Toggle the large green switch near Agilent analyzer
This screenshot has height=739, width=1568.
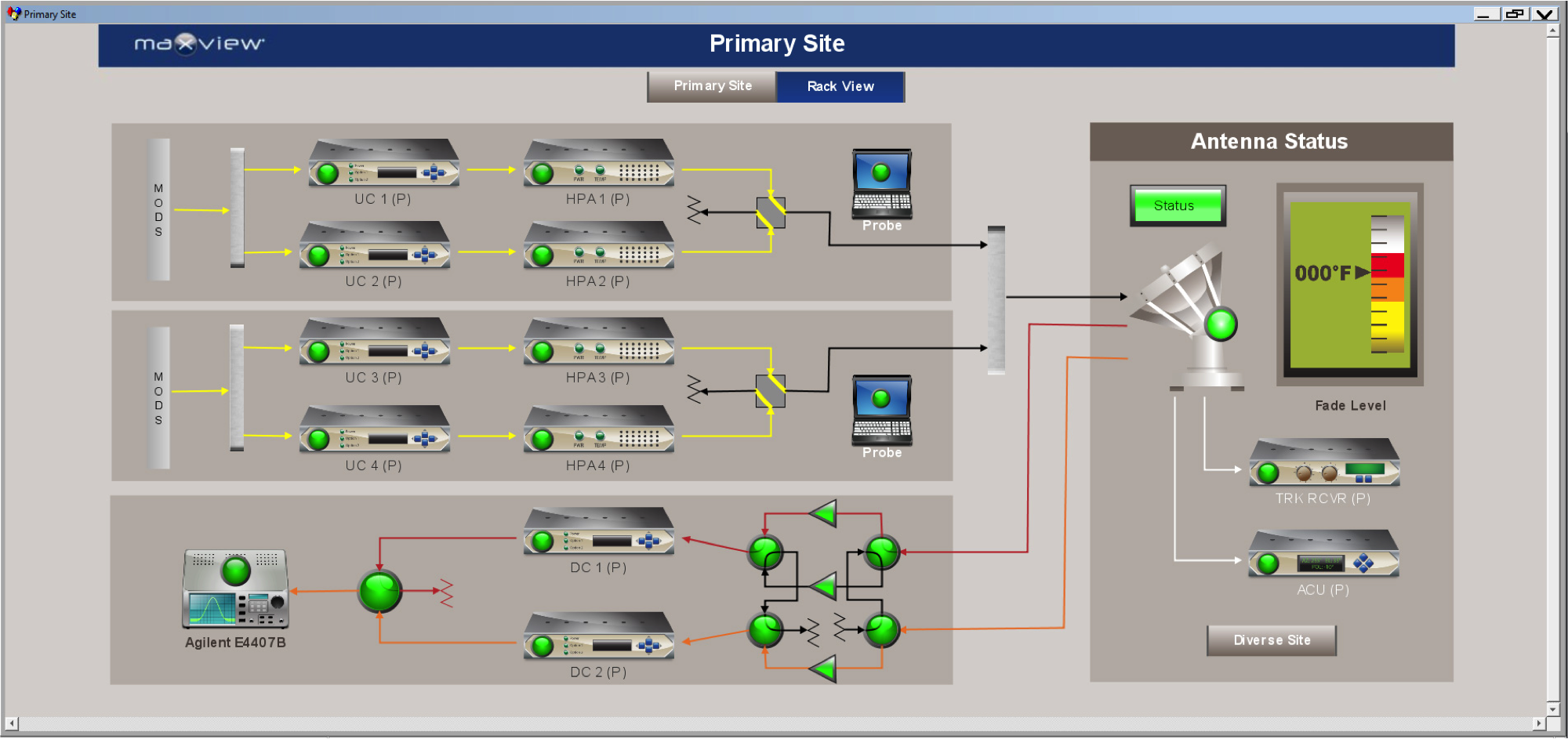coord(379,591)
